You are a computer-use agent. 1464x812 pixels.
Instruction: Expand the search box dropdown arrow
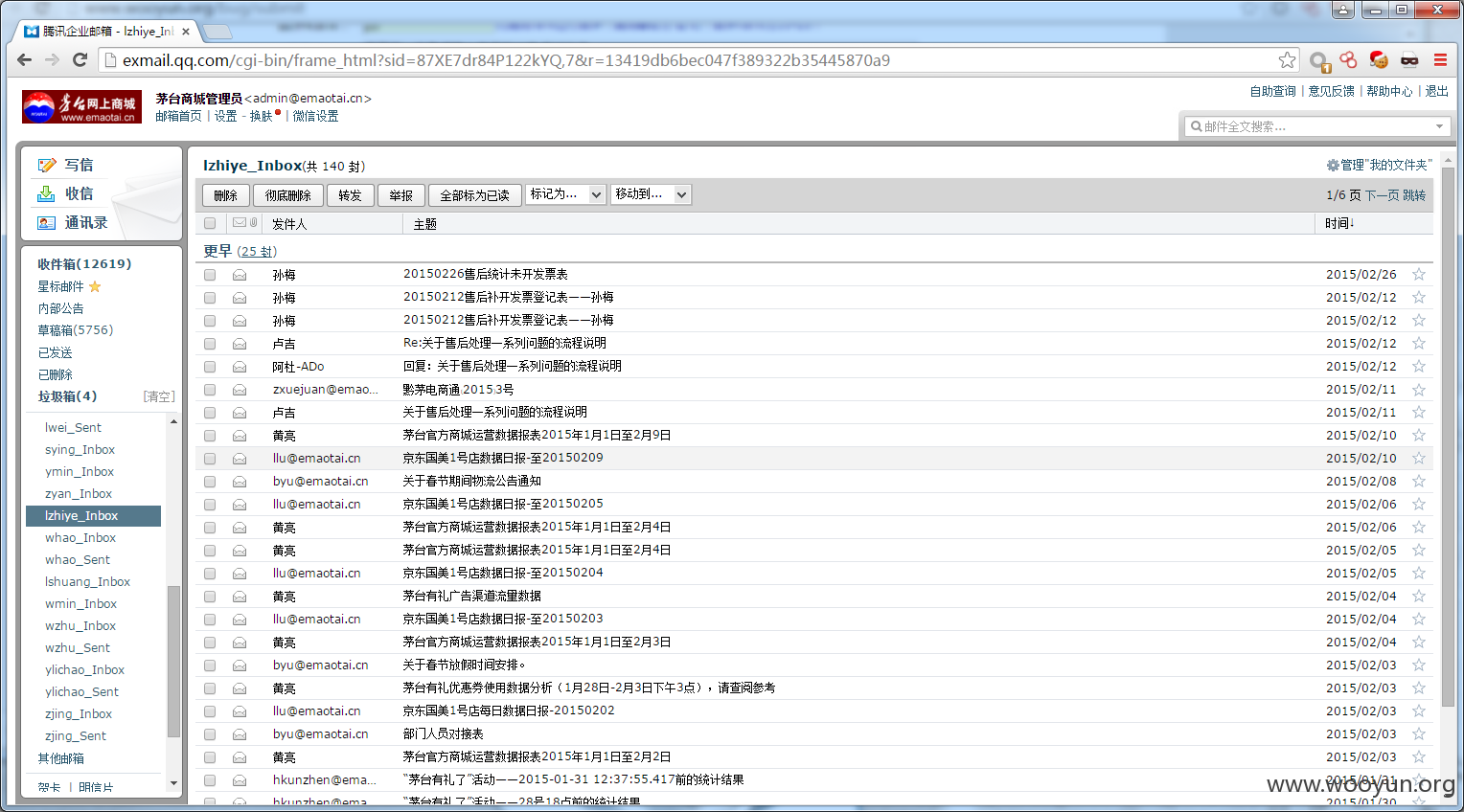1439,126
